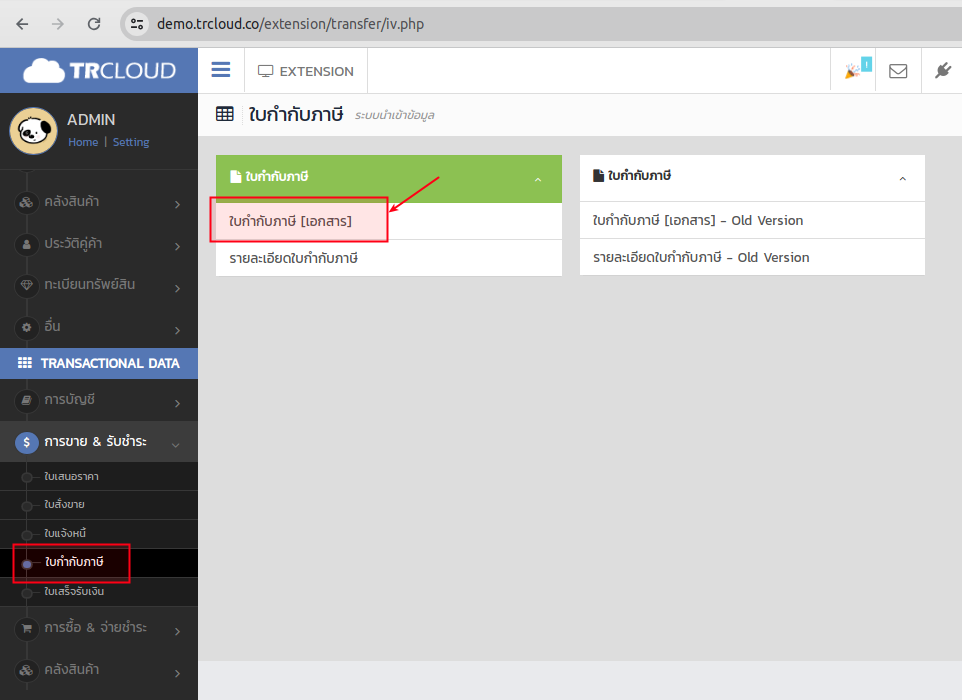Image resolution: width=962 pixels, height=700 pixels.
Task: Click the การซื้อ & จ่ายชำระ cart icon
Action: [x=26, y=628]
